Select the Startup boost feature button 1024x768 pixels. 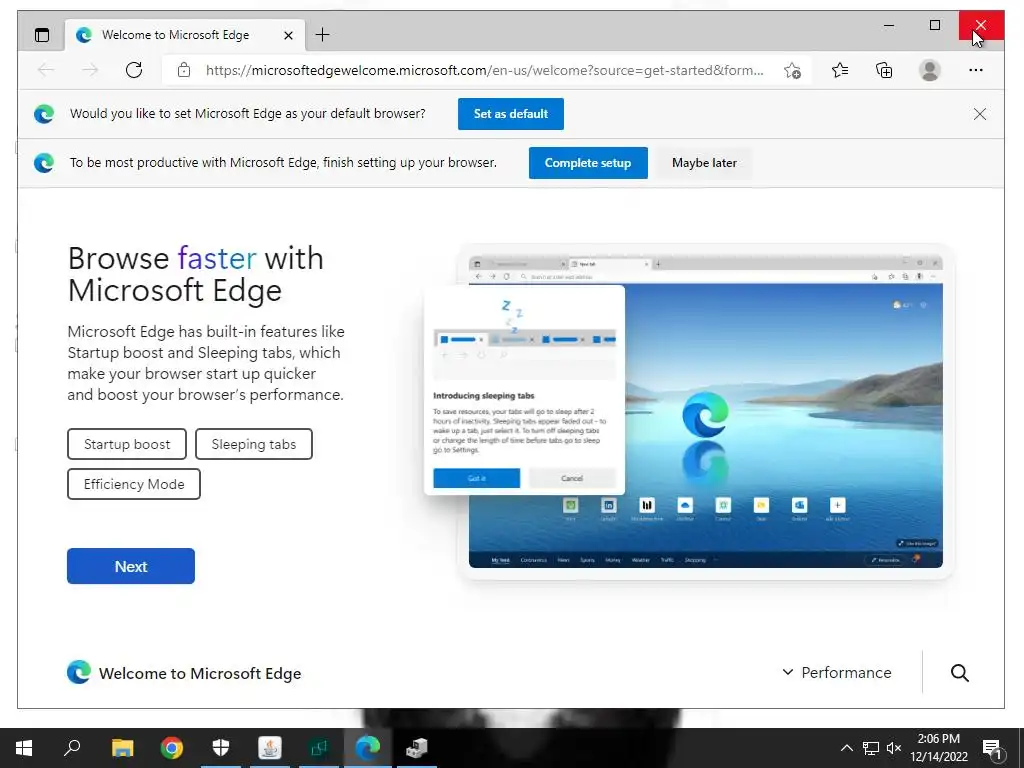127,444
